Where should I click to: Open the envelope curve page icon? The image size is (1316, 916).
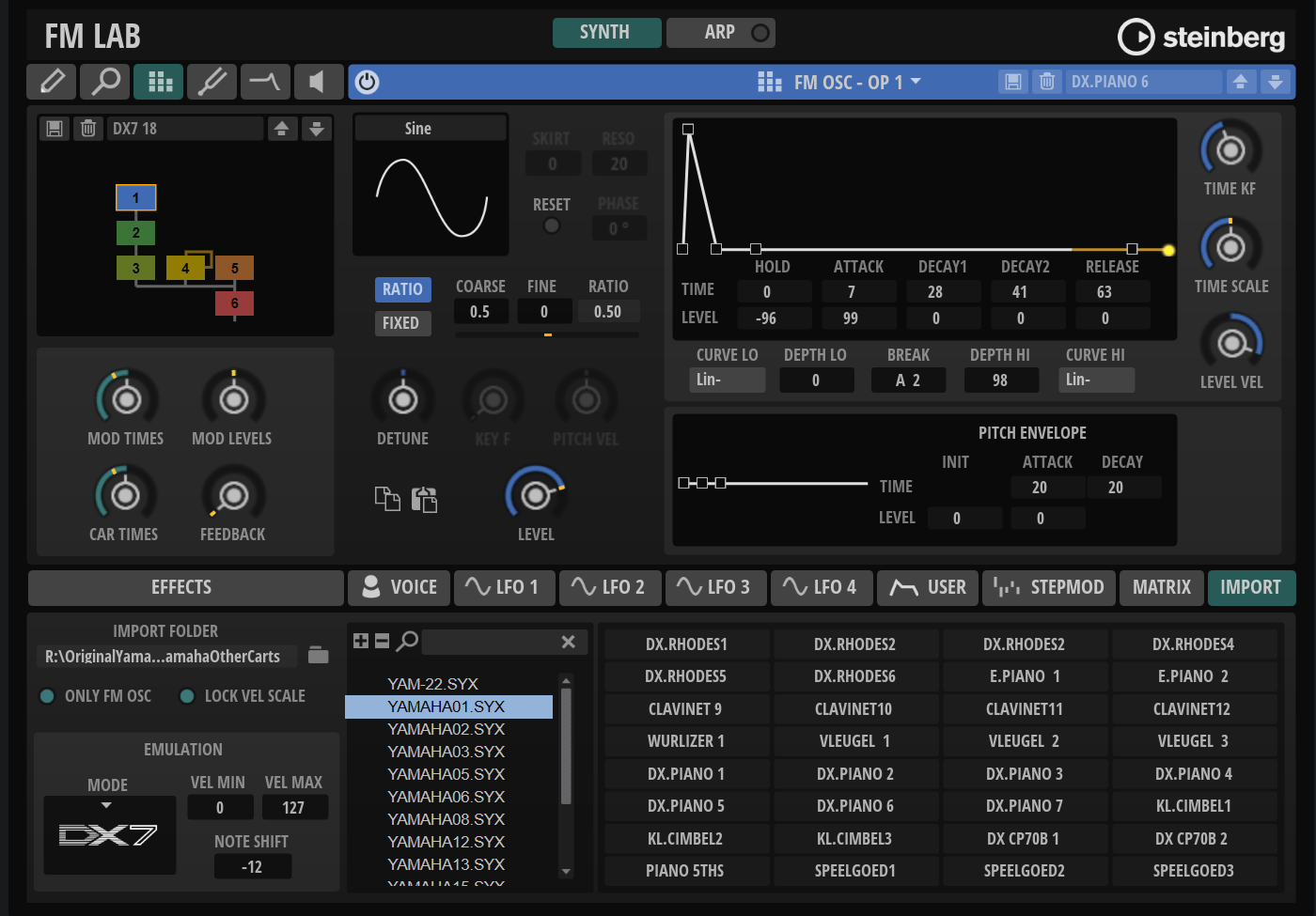266,82
